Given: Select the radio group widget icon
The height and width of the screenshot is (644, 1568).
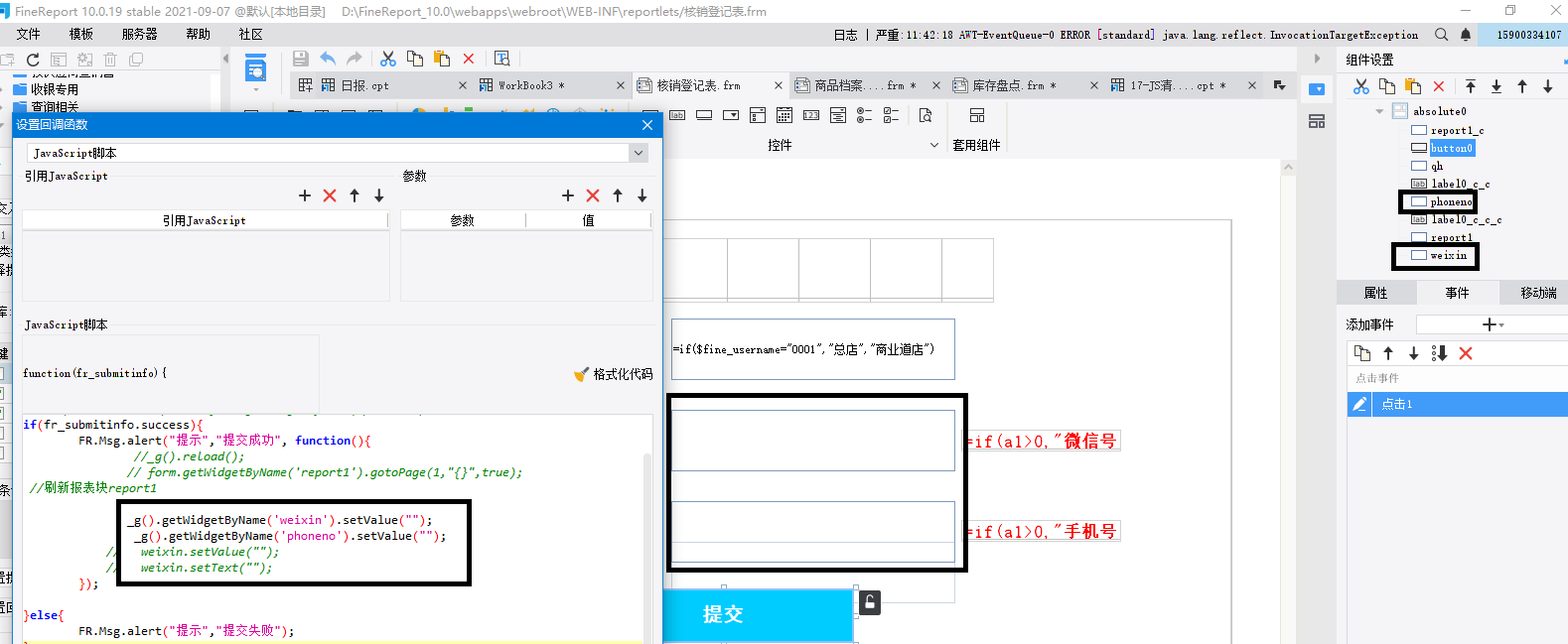Looking at the screenshot, I should (x=865, y=115).
